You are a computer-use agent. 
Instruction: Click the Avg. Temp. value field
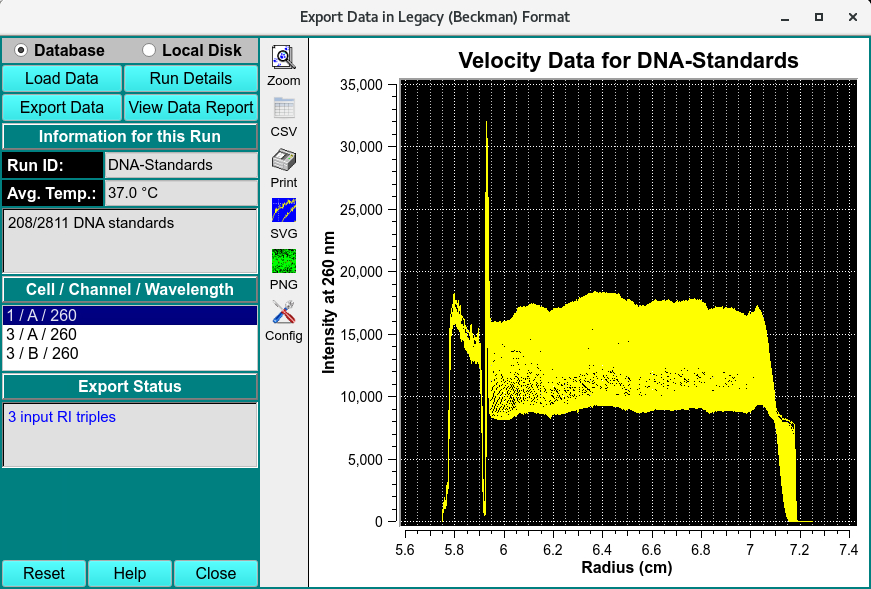[x=180, y=193]
